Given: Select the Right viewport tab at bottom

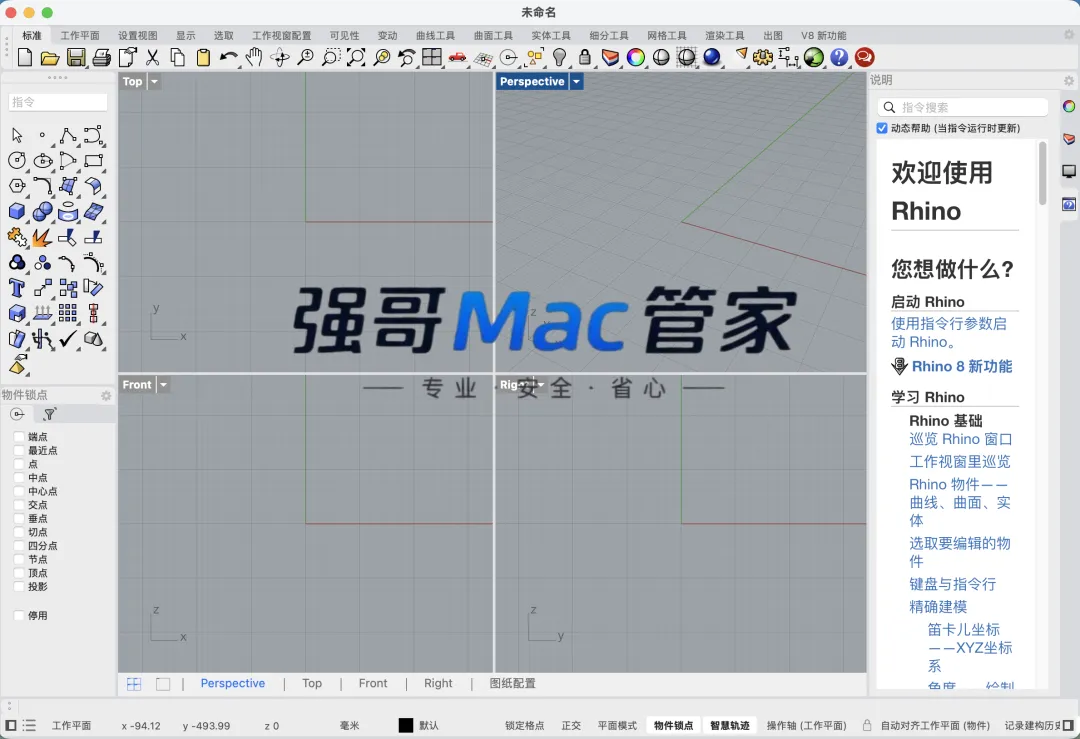Looking at the screenshot, I should pyautogui.click(x=438, y=683).
